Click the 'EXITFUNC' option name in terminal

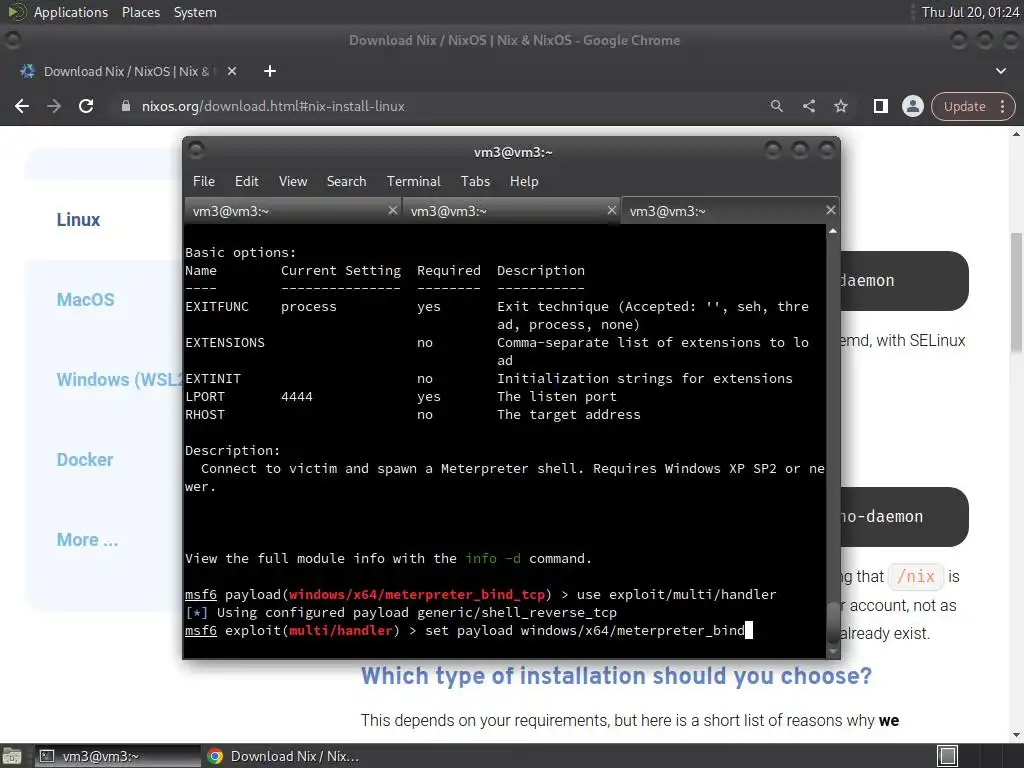tap(217, 306)
